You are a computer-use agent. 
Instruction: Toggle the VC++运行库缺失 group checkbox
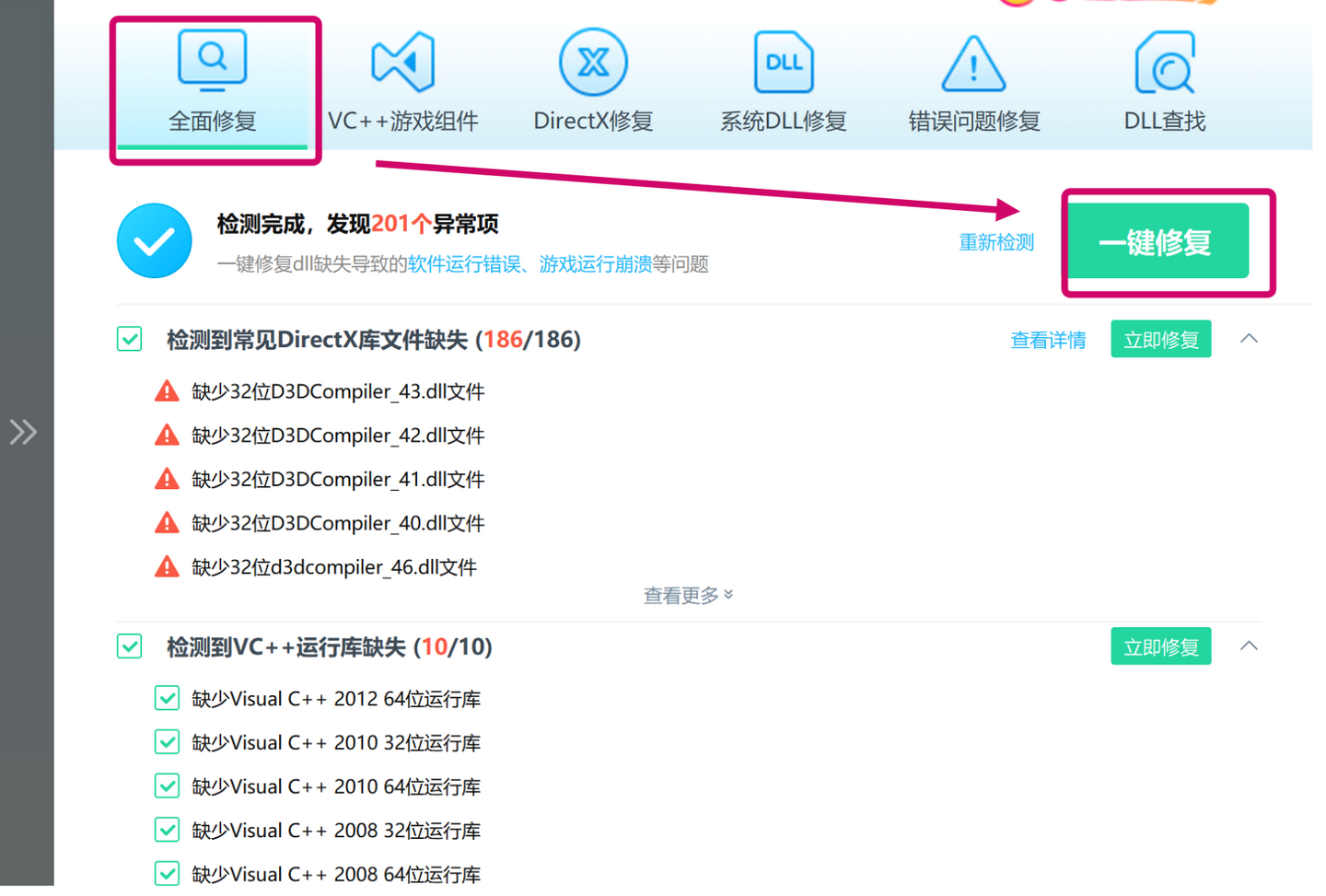point(129,646)
